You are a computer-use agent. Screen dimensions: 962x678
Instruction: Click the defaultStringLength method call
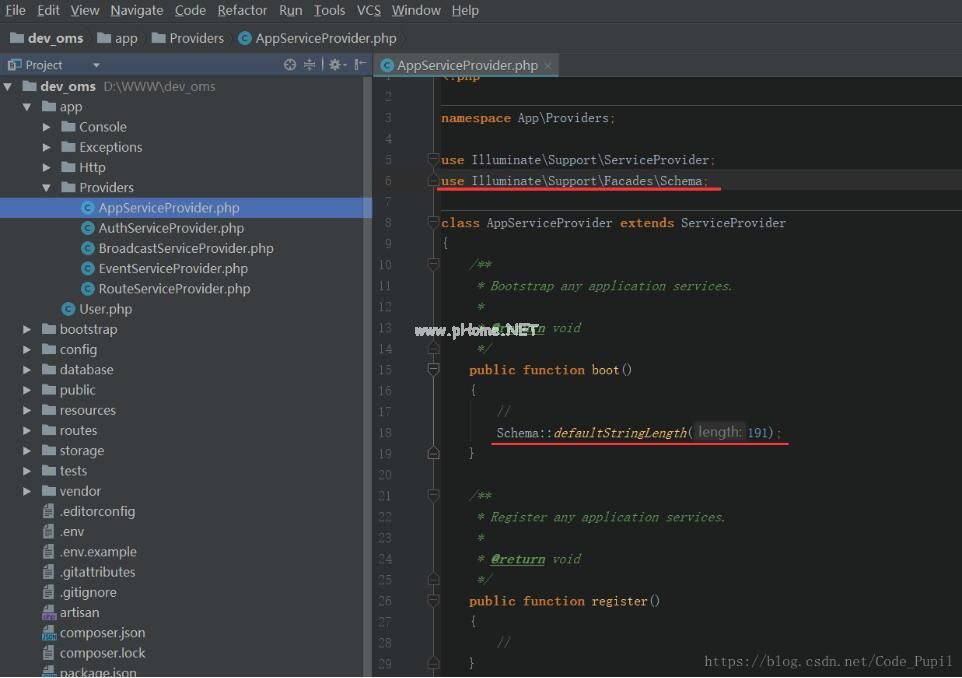click(x=620, y=433)
